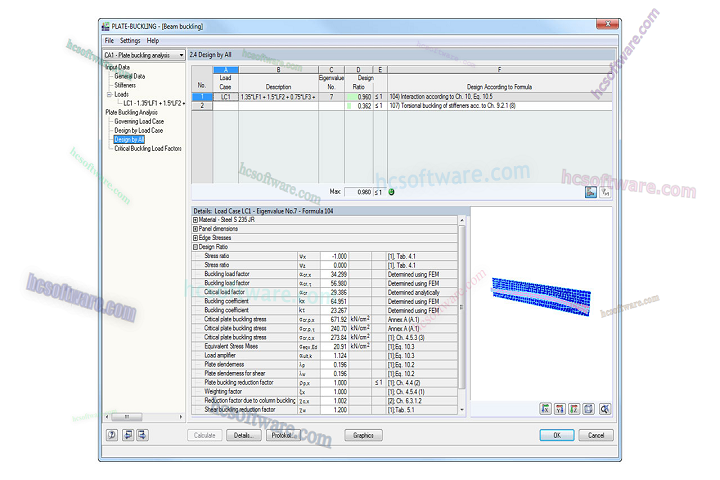The width and height of the screenshot is (720, 480).
Task: Expand the Panel dimensions section
Action: [x=195, y=229]
